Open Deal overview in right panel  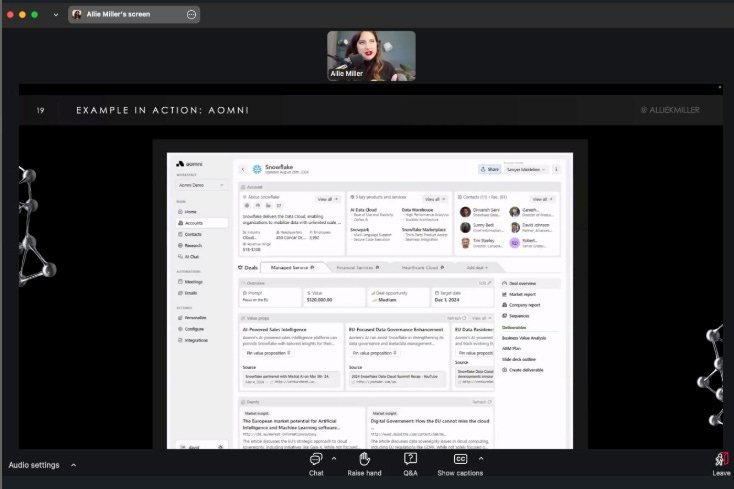[x=529, y=284]
